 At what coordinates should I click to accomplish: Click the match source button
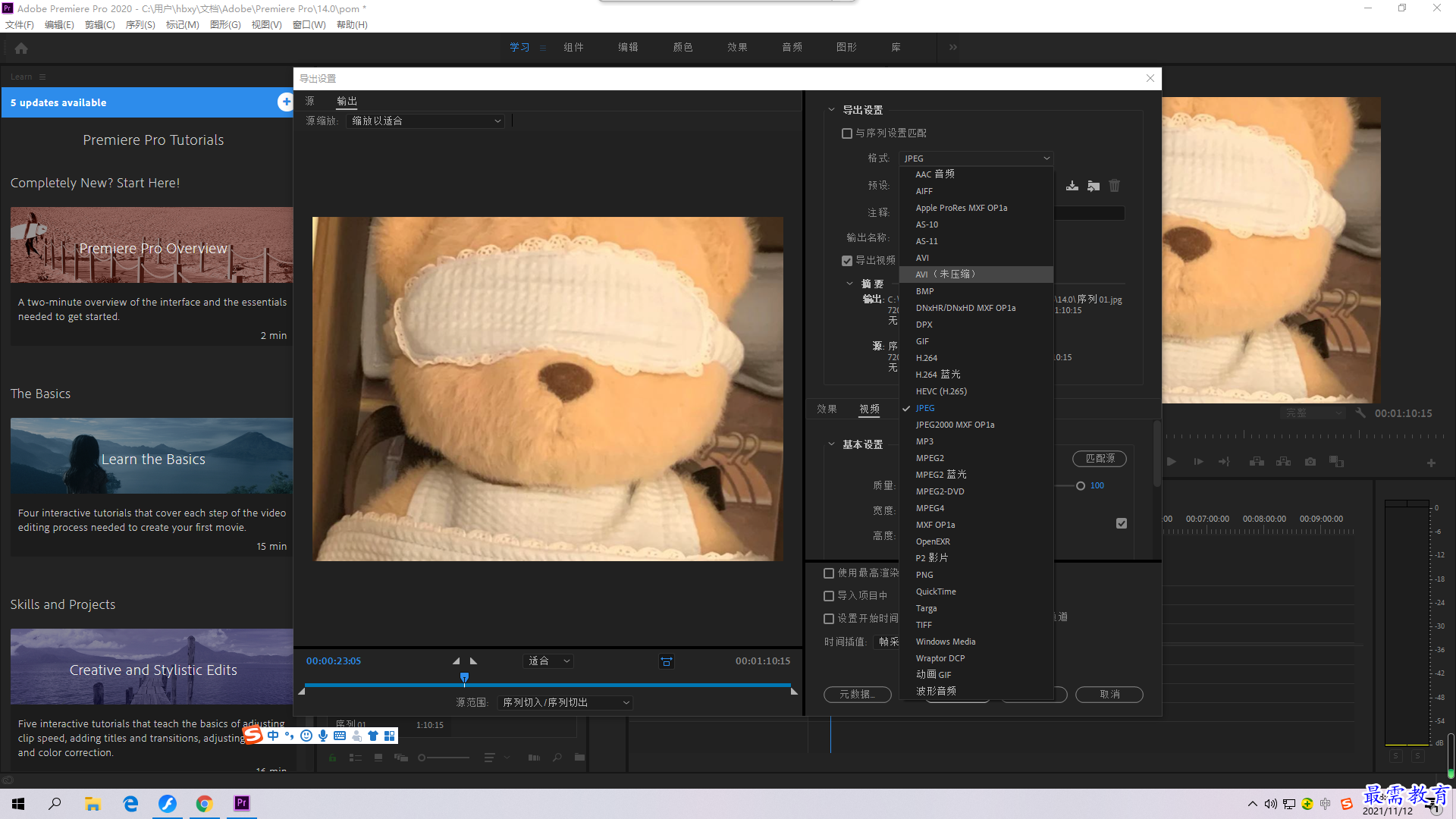coord(1100,459)
